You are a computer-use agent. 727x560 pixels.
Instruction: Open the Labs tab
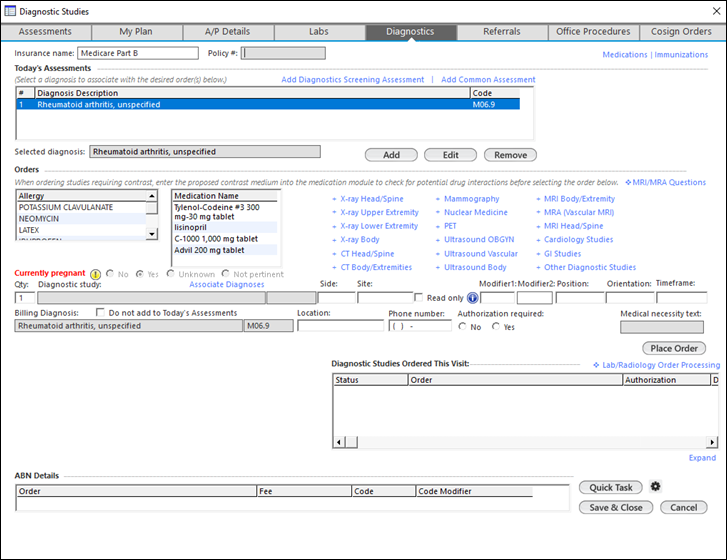tap(319, 32)
